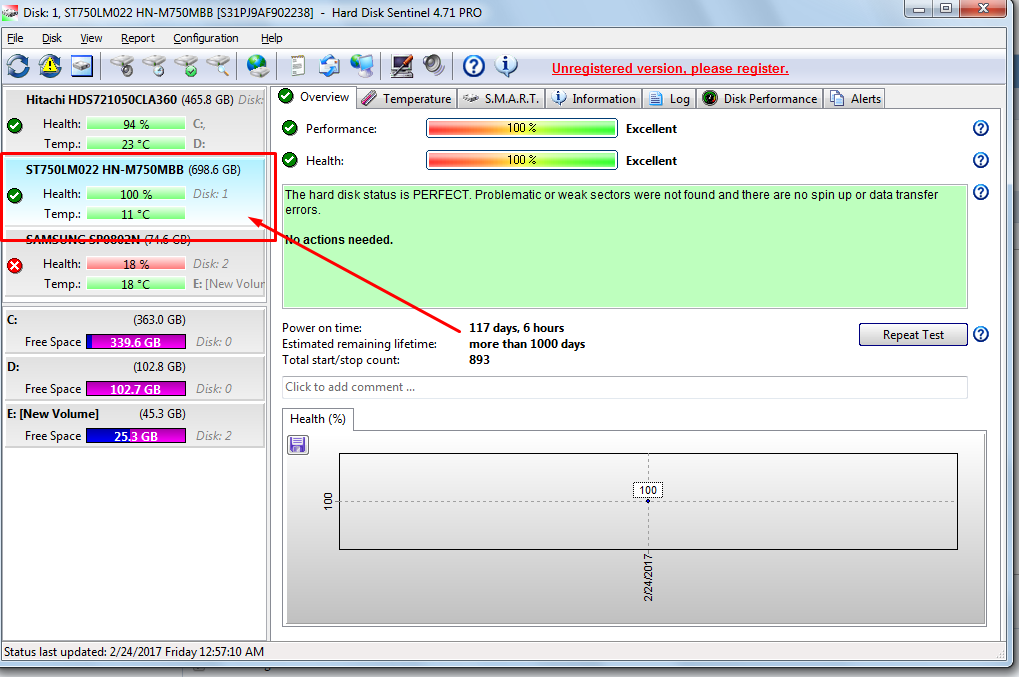Click the Hitachi temperature 23 °C bar
Image resolution: width=1019 pixels, height=677 pixels.
click(136, 144)
